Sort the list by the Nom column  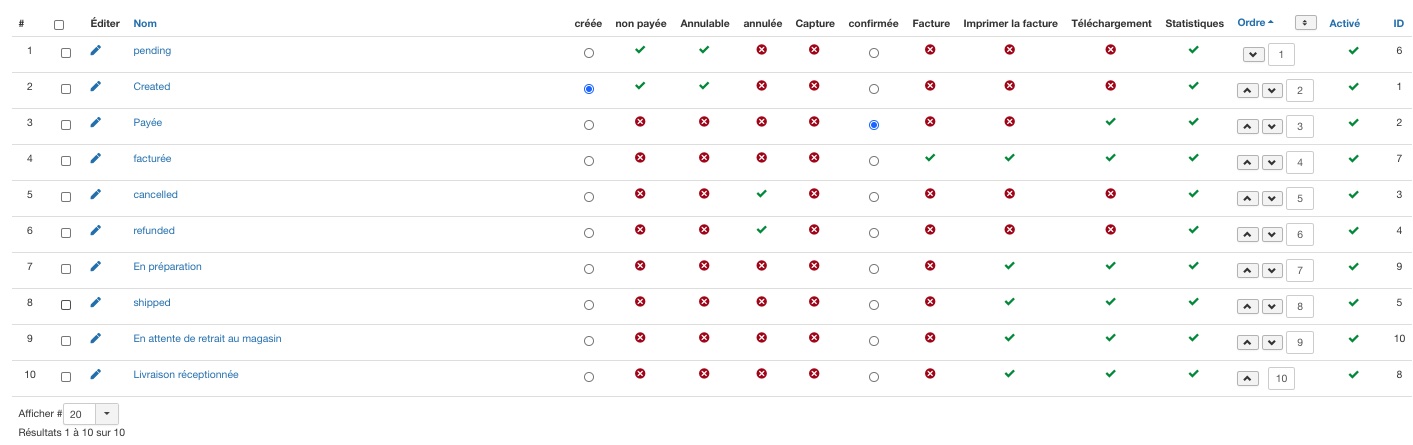145,23
